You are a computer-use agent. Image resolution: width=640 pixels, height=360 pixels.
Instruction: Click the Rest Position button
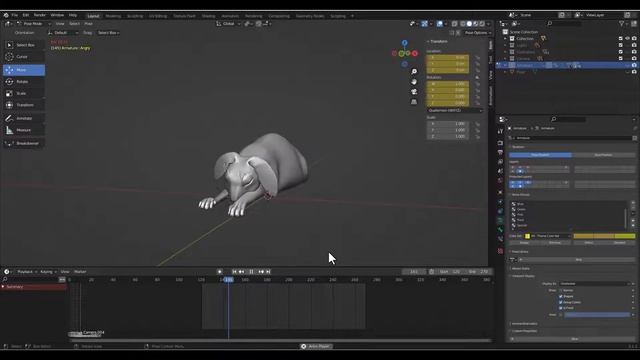tap(603, 155)
